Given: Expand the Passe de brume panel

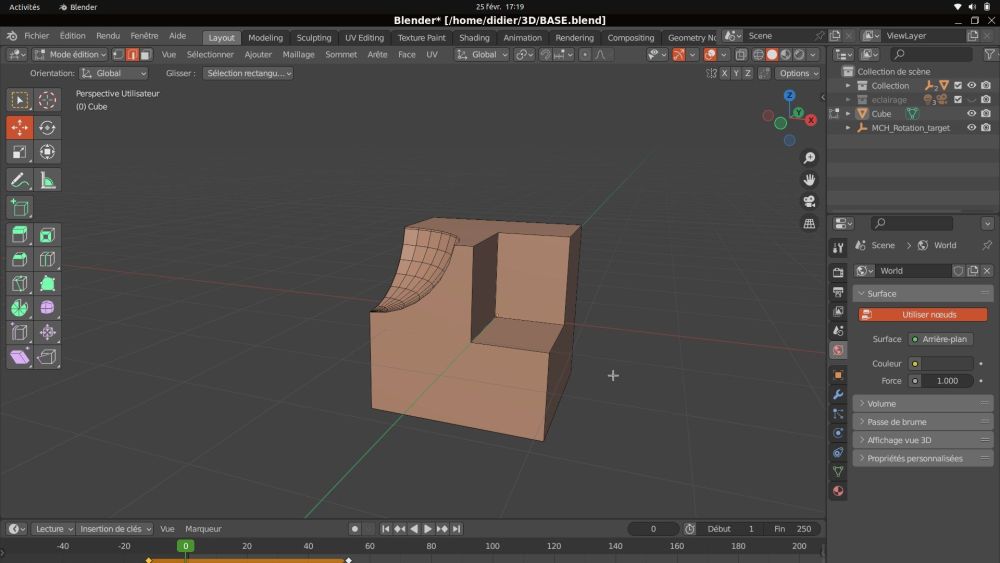Looking at the screenshot, I should pyautogui.click(x=923, y=421).
